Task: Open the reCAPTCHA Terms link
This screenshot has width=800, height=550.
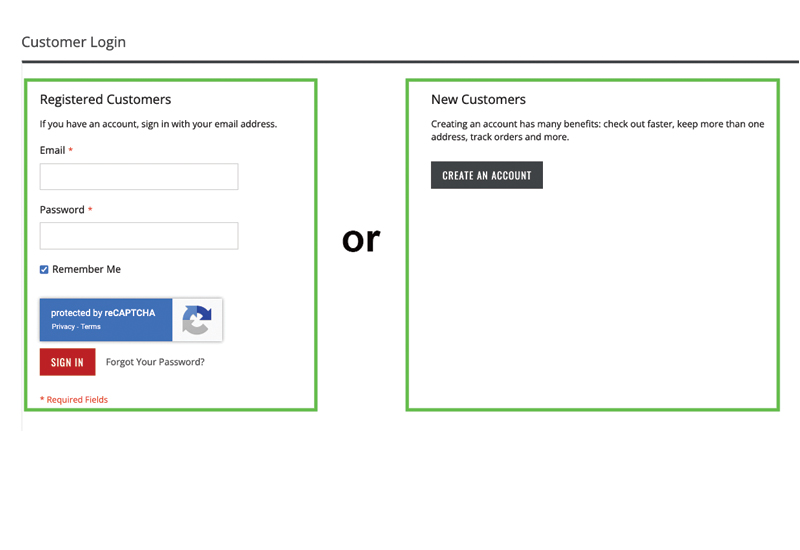Action: coord(91,327)
